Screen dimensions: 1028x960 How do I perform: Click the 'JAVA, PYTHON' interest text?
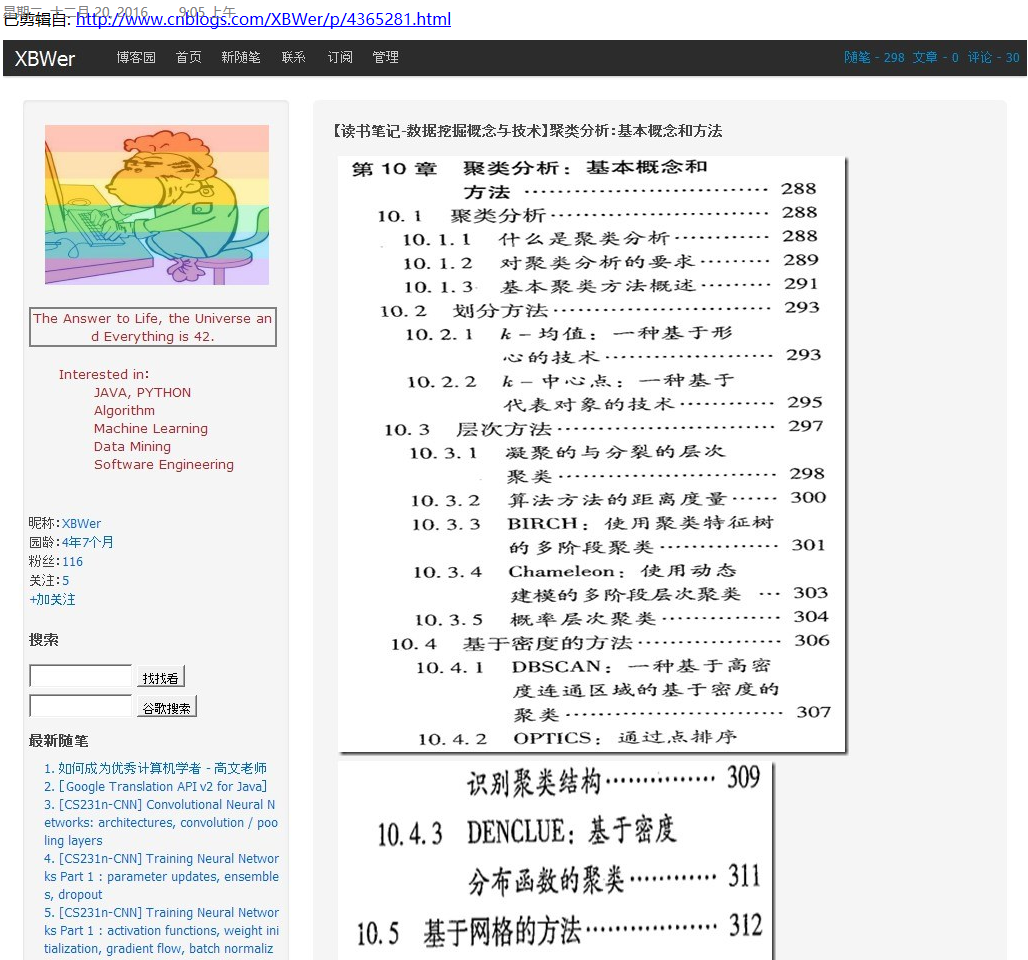pyautogui.click(x=142, y=392)
